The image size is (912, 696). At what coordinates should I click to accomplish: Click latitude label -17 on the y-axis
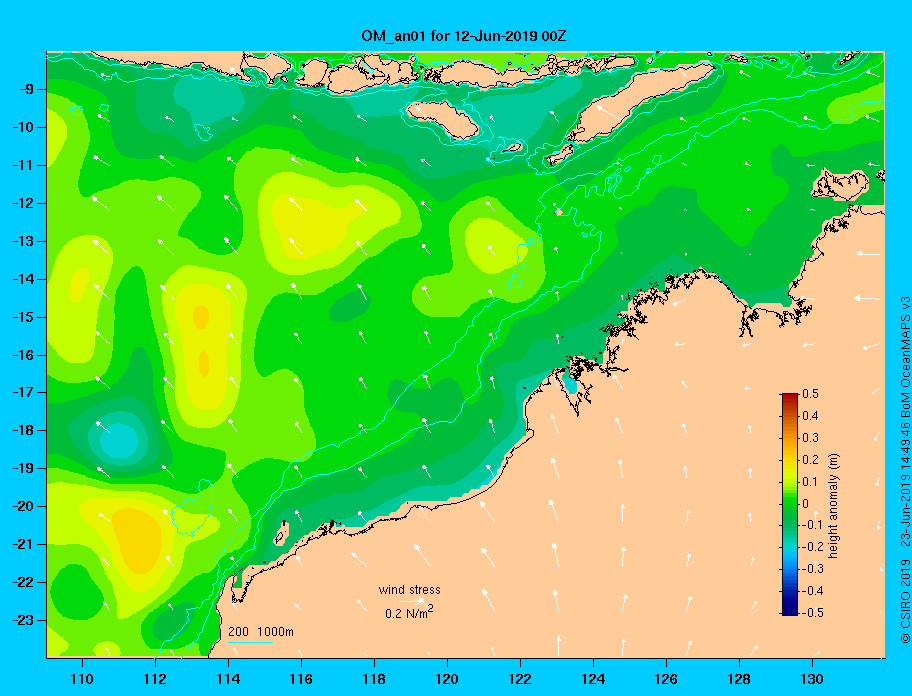(x=25, y=392)
